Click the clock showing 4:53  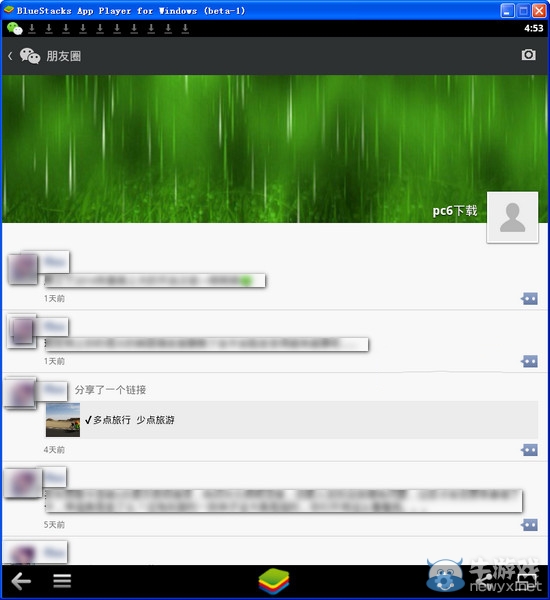coord(534,28)
